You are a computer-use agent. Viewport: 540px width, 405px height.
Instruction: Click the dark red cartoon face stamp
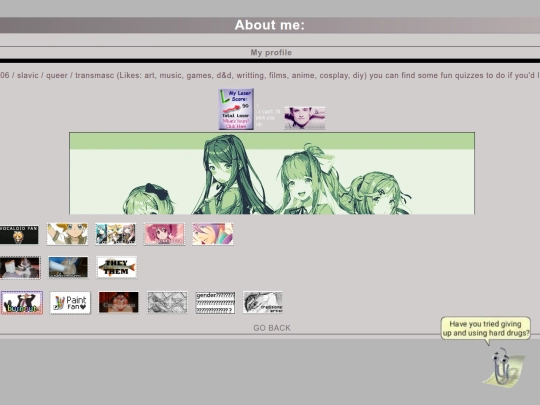(x=118, y=302)
